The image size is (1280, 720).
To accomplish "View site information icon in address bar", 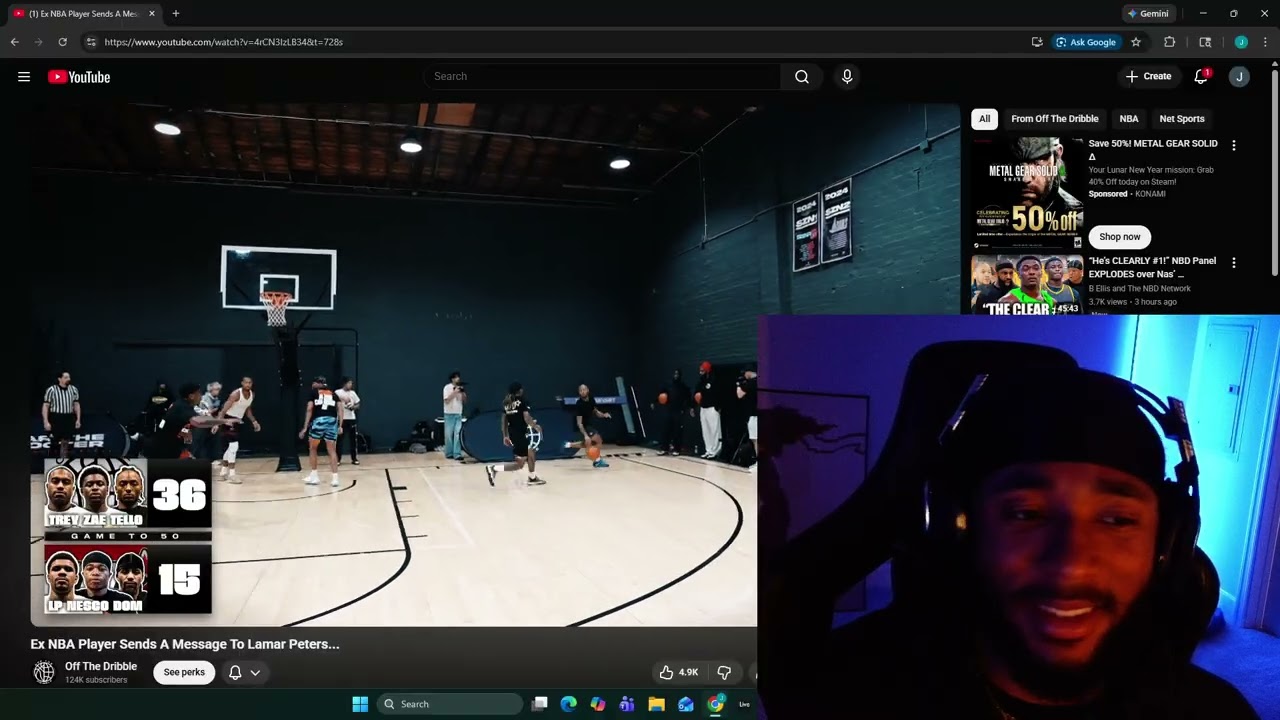I will pyautogui.click(x=91, y=42).
